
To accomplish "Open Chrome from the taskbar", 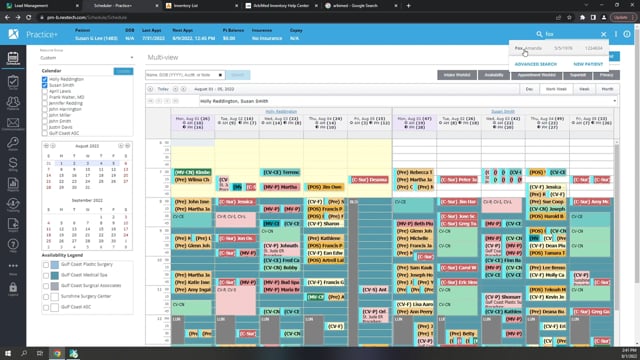I will tap(57, 353).
